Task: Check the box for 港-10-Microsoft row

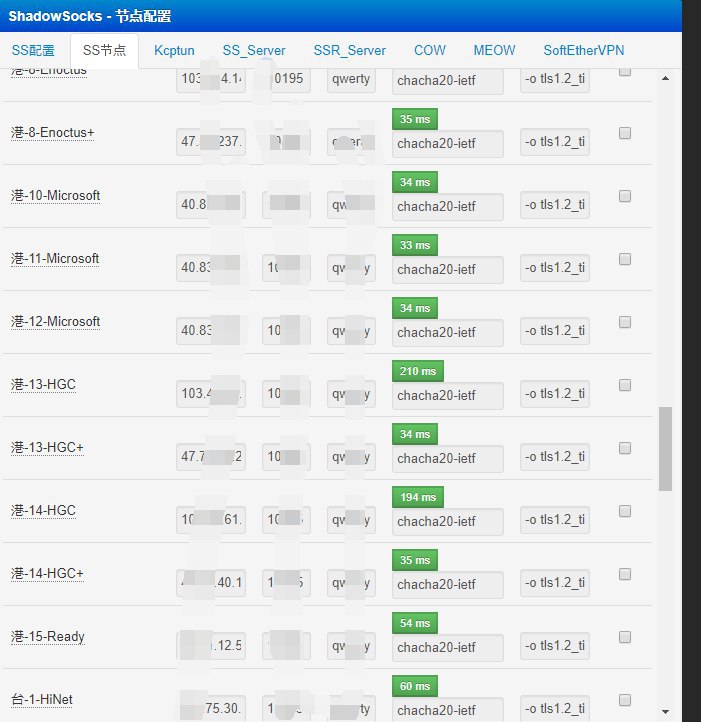Action: click(x=625, y=196)
